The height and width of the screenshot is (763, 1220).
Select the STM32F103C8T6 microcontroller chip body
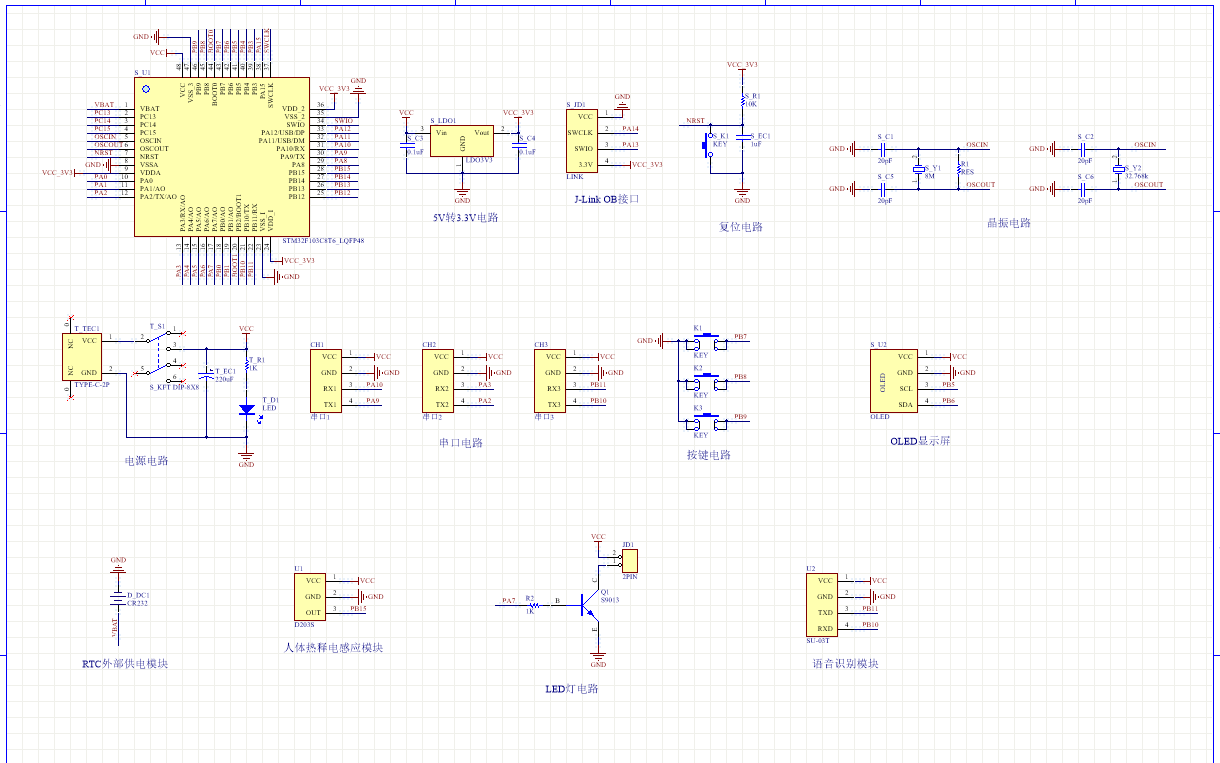[x=222, y=157]
